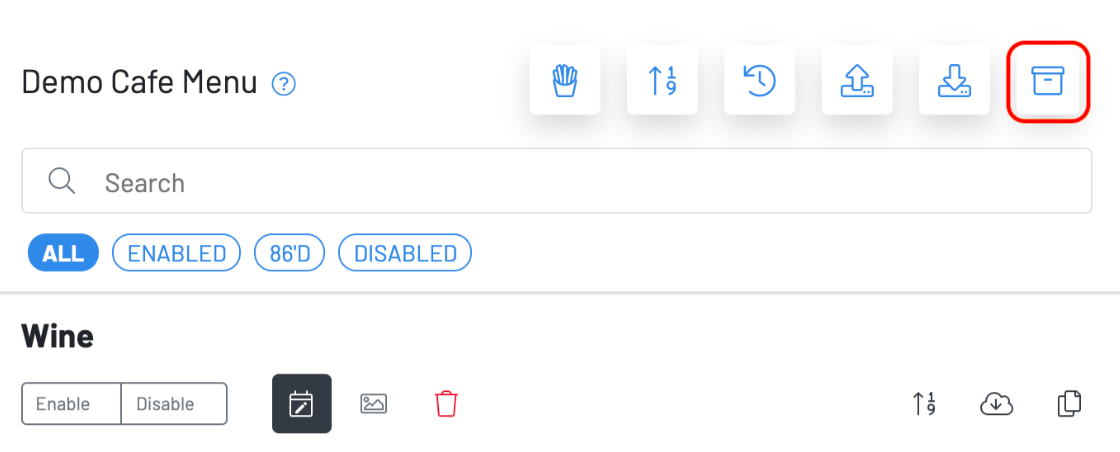Click the Wine cloud download icon
This screenshot has height=452, width=1120.
point(997,404)
